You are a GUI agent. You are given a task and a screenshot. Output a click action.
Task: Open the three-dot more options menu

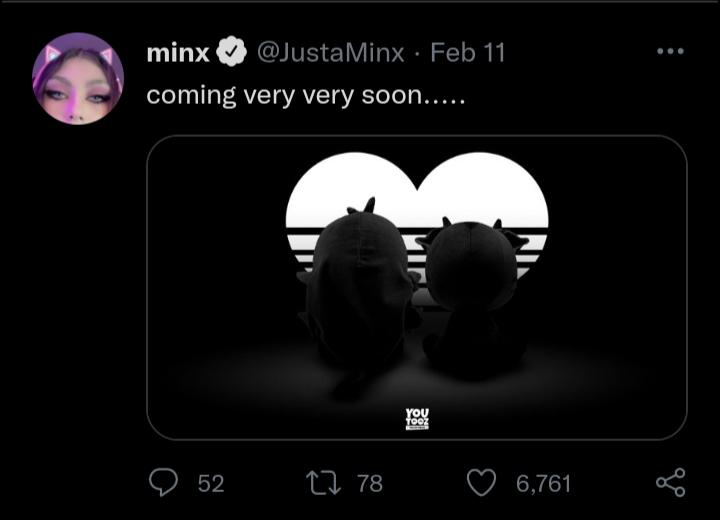pyautogui.click(x=670, y=51)
